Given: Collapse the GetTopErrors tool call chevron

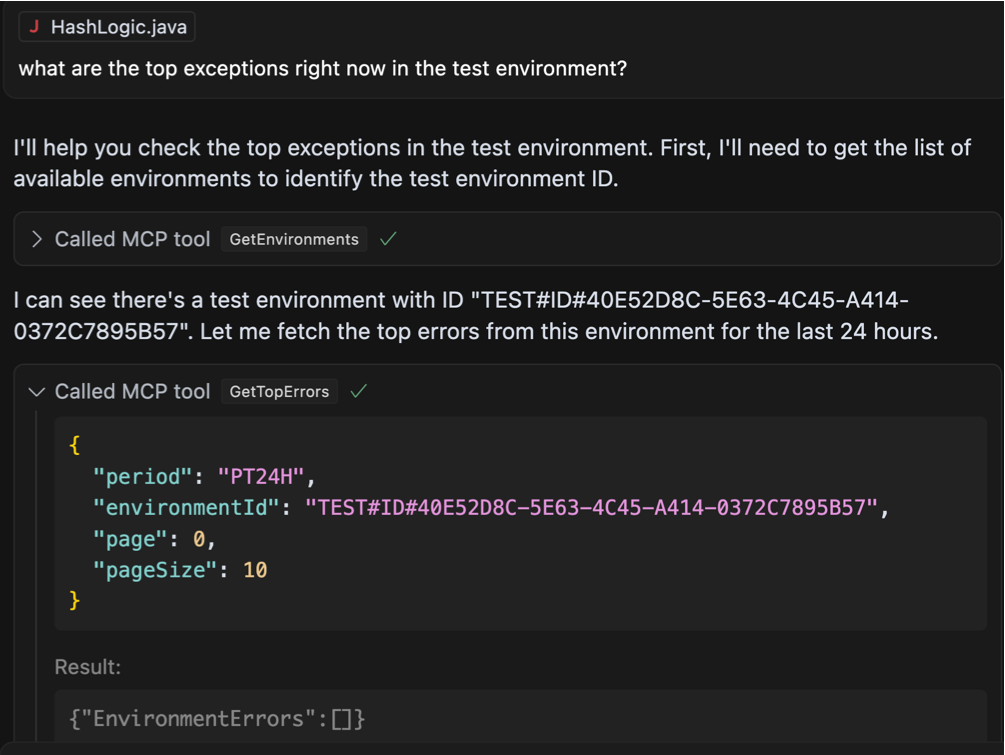Looking at the screenshot, I should (37, 392).
